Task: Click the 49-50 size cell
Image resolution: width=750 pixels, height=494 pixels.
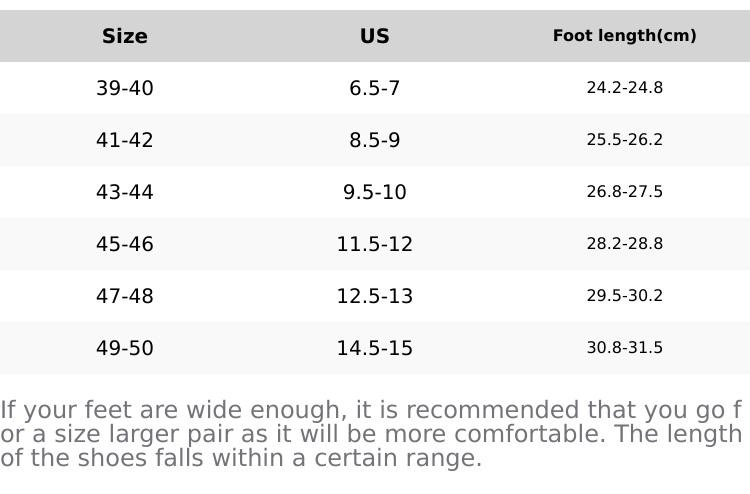Action: 125,348
